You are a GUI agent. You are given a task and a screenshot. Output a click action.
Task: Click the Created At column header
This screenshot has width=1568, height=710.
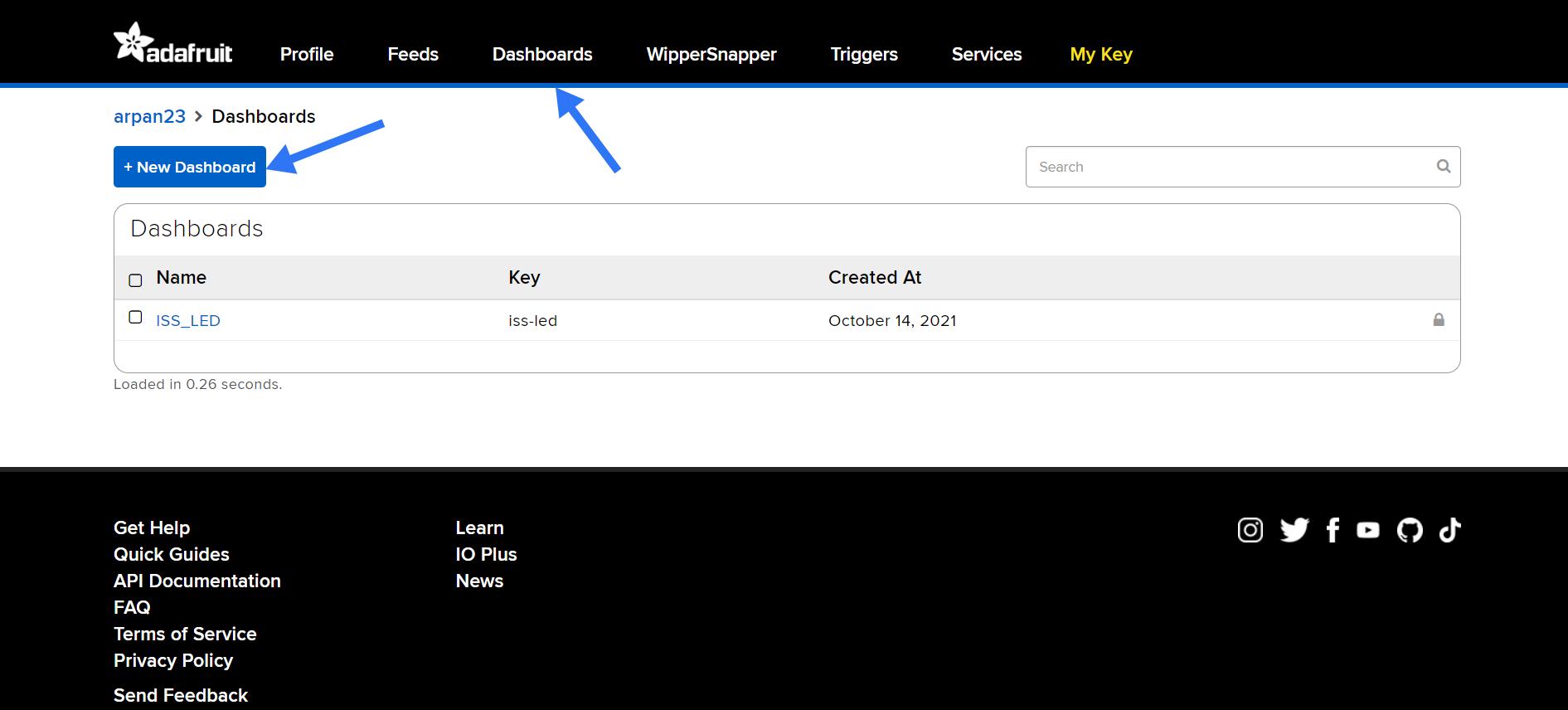[875, 277]
